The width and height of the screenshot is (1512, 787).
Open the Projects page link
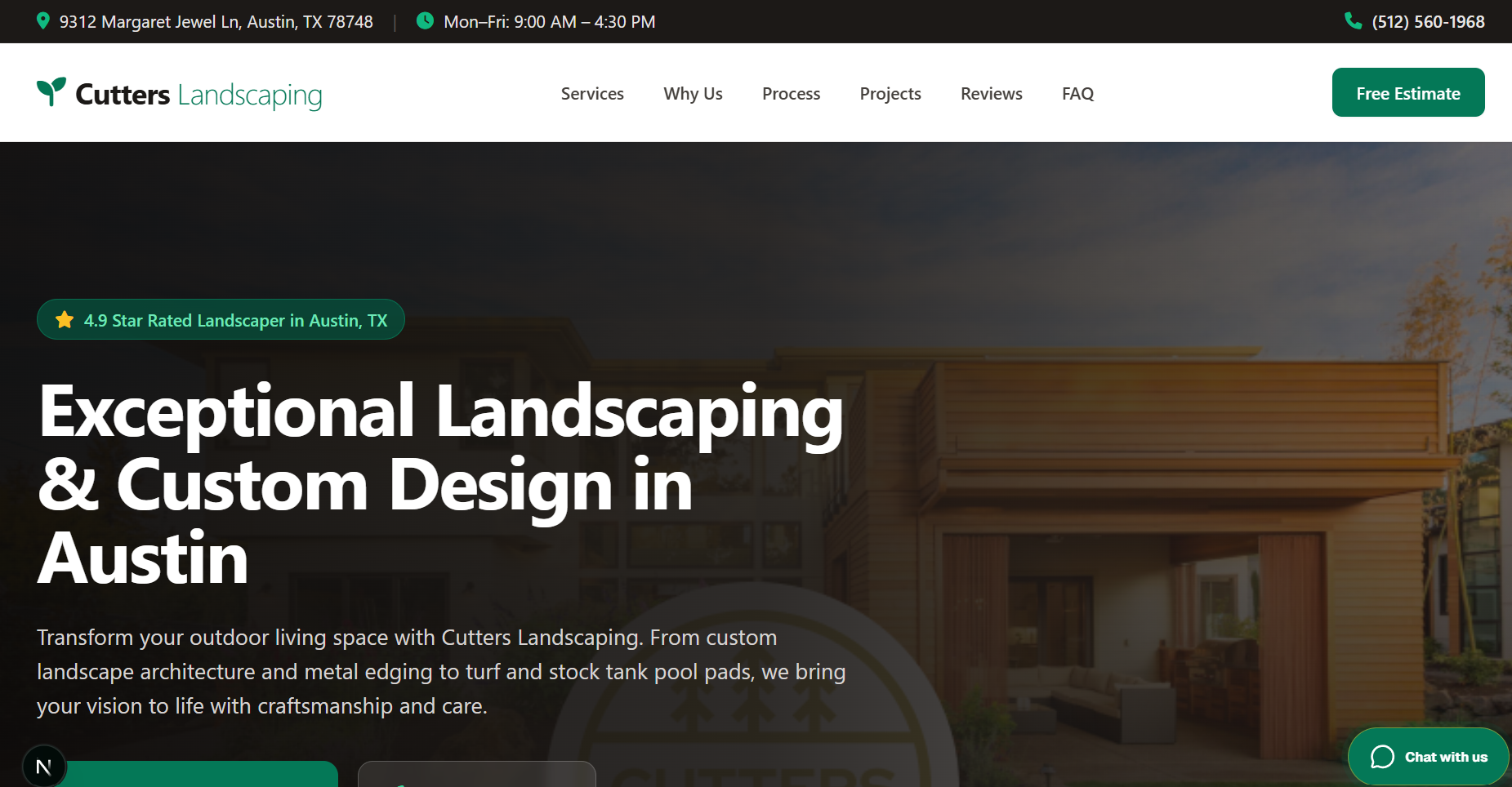890,94
